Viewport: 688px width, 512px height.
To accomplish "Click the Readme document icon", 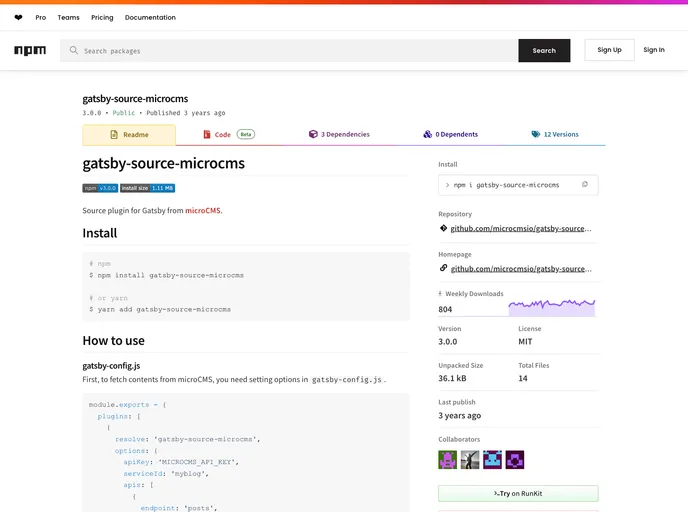I will coord(114,135).
